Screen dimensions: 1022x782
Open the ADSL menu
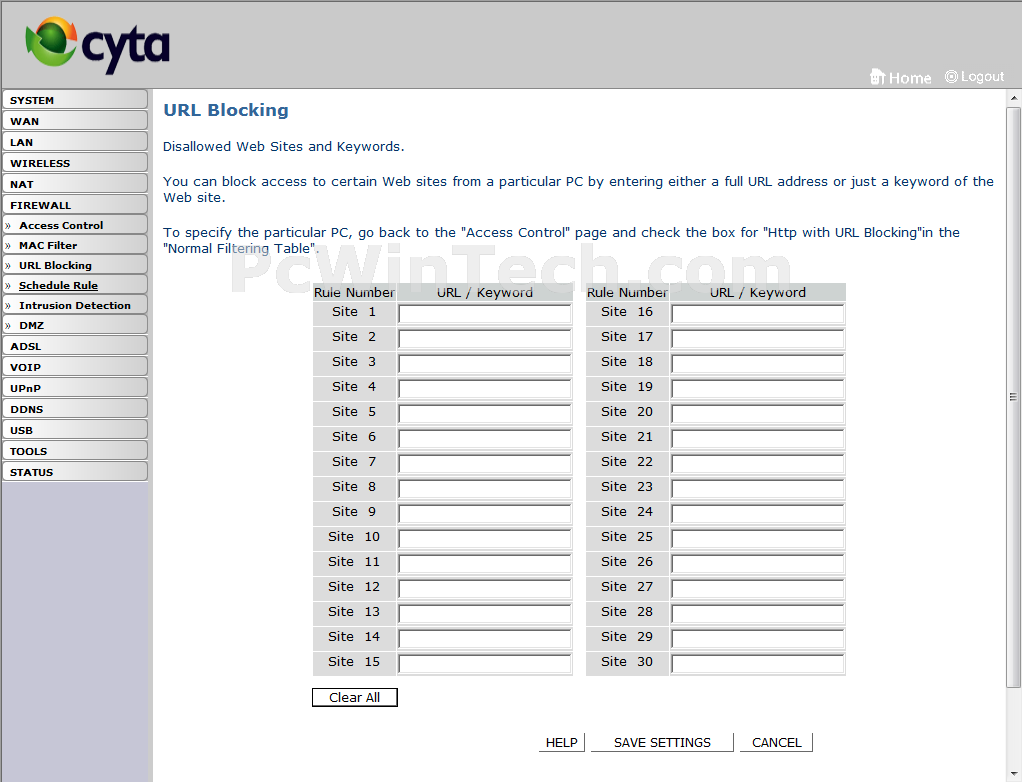pos(75,346)
